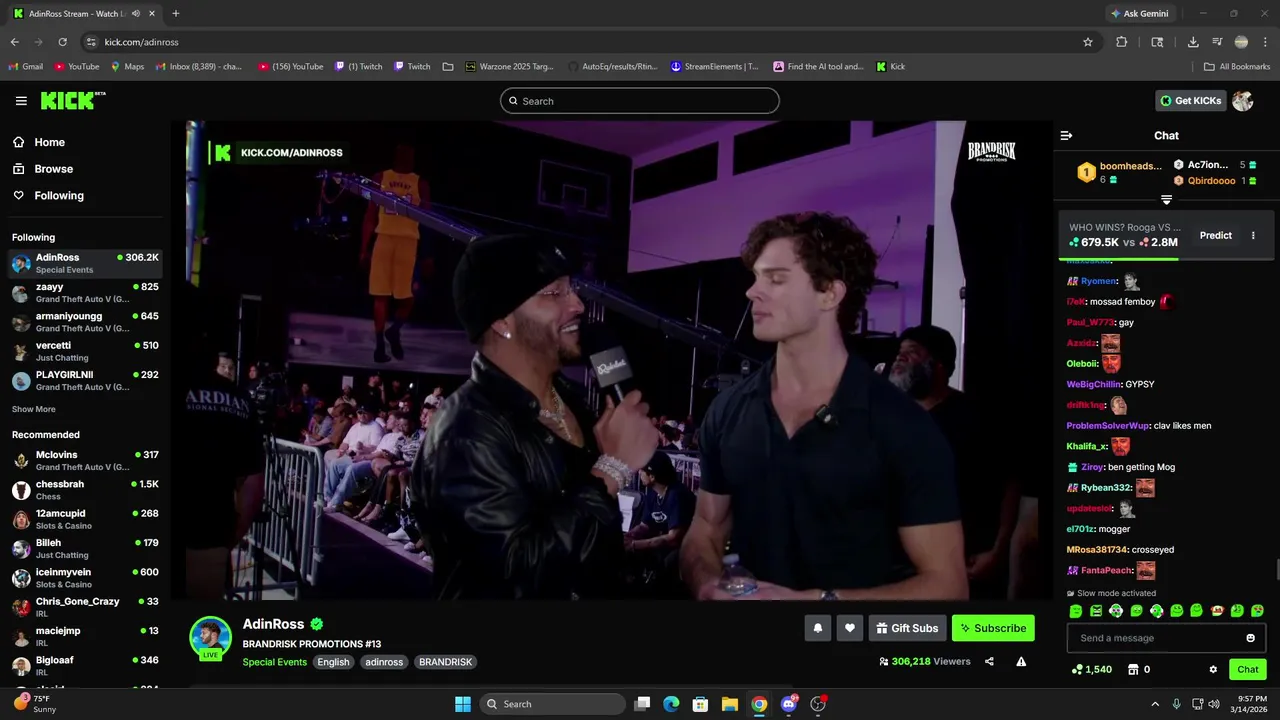Open the user profile avatar in the top right
Image resolution: width=1280 pixels, height=720 pixels.
pyautogui.click(x=1243, y=101)
